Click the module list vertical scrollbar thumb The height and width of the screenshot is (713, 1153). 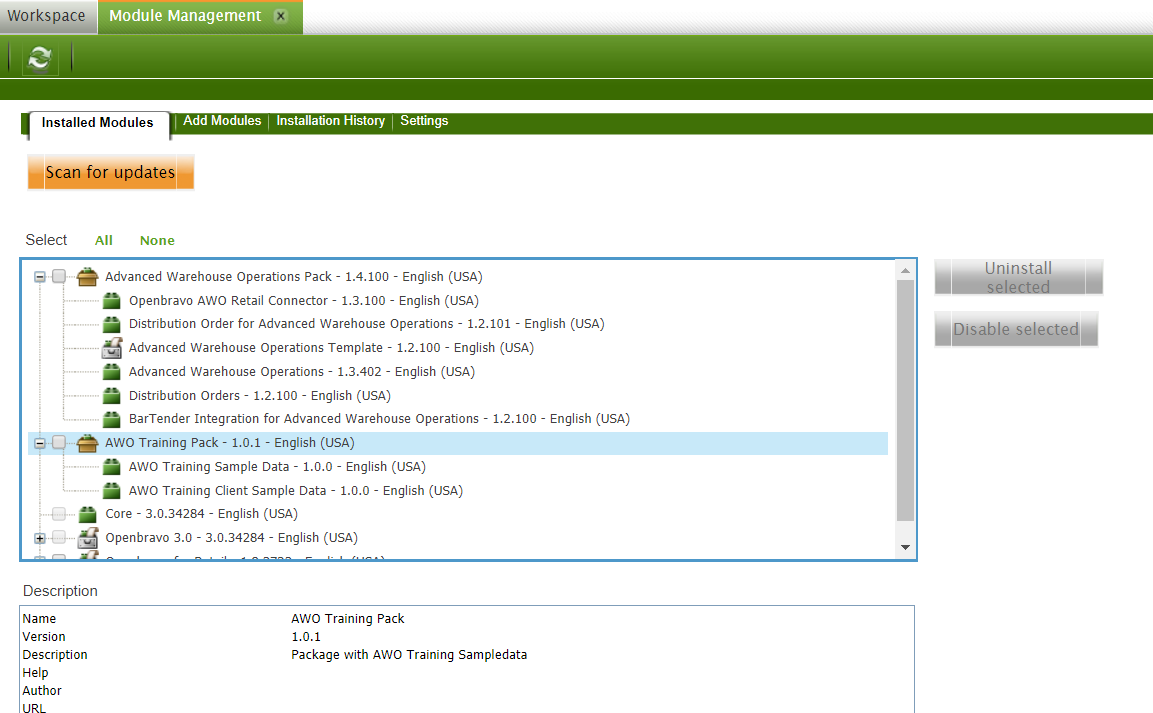click(905, 401)
